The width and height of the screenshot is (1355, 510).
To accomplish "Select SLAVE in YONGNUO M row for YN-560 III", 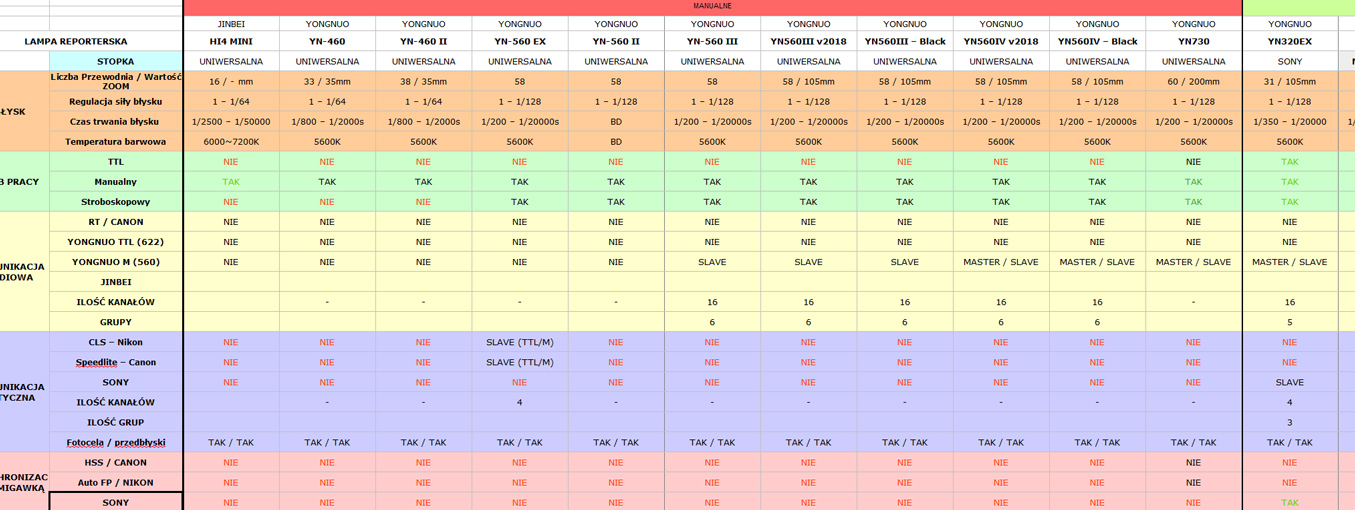I will pyautogui.click(x=712, y=262).
